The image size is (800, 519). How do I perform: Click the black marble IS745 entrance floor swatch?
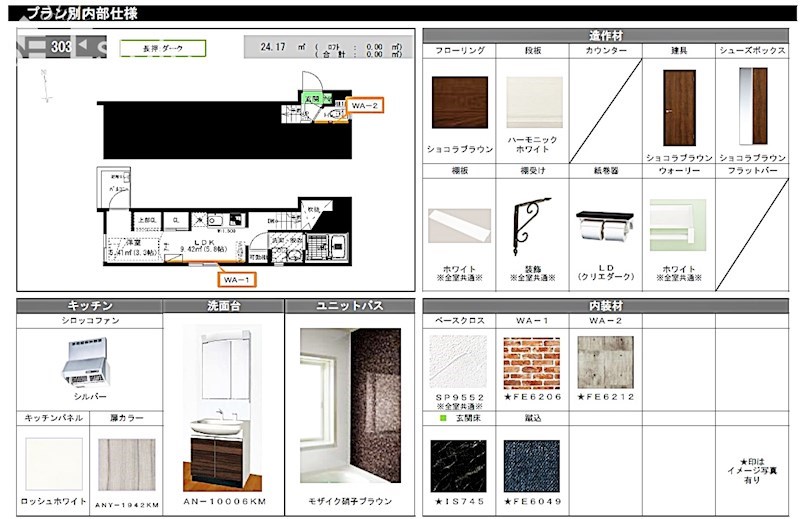[x=458, y=463]
